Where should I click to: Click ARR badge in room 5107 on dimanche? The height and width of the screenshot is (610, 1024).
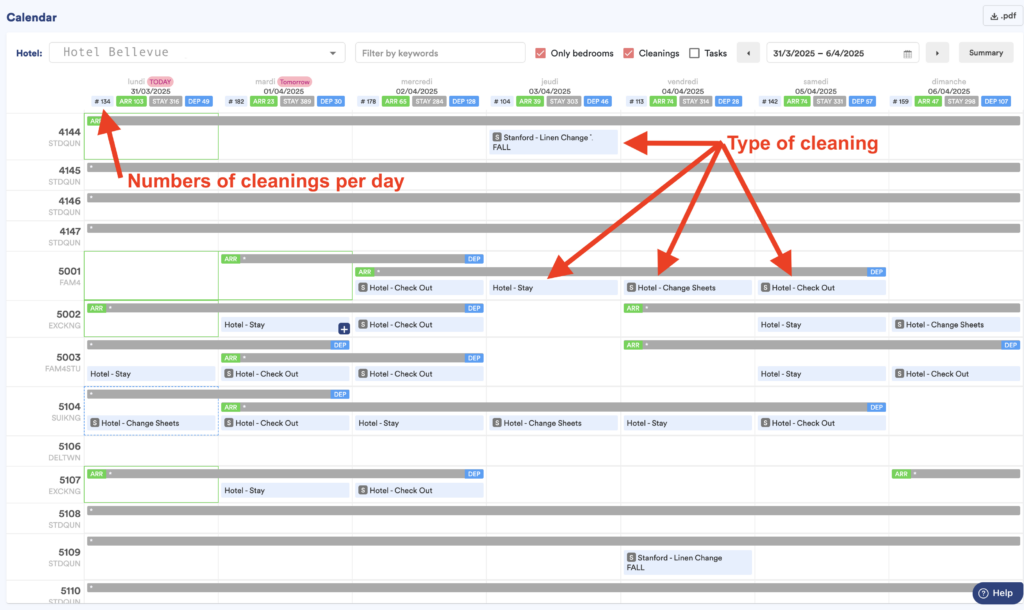(x=901, y=474)
